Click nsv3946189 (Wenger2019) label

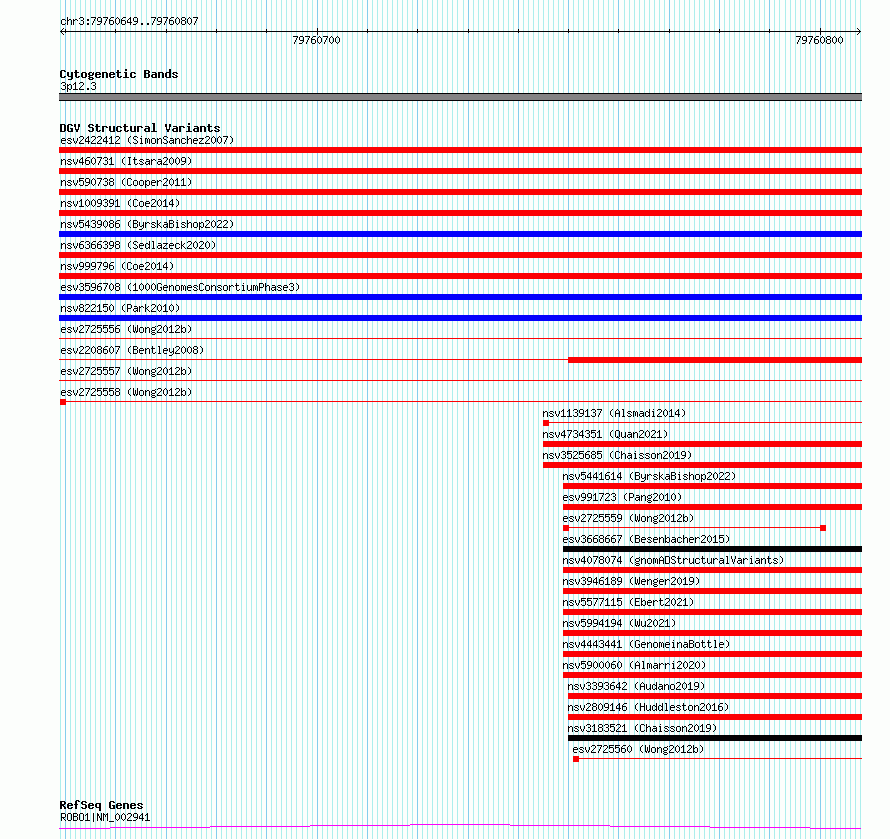click(x=631, y=581)
